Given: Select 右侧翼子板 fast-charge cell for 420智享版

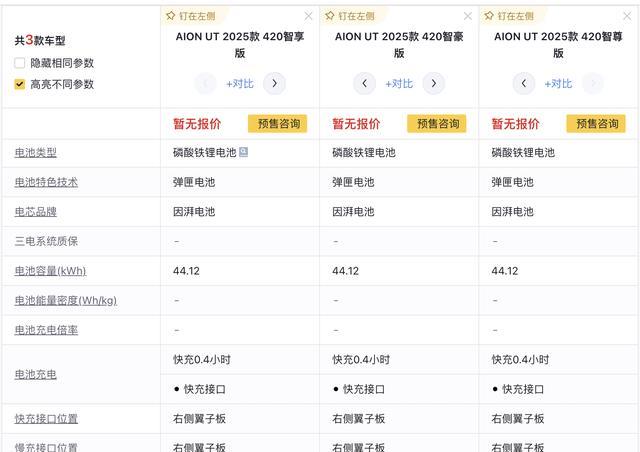Looking at the screenshot, I should (199, 419).
